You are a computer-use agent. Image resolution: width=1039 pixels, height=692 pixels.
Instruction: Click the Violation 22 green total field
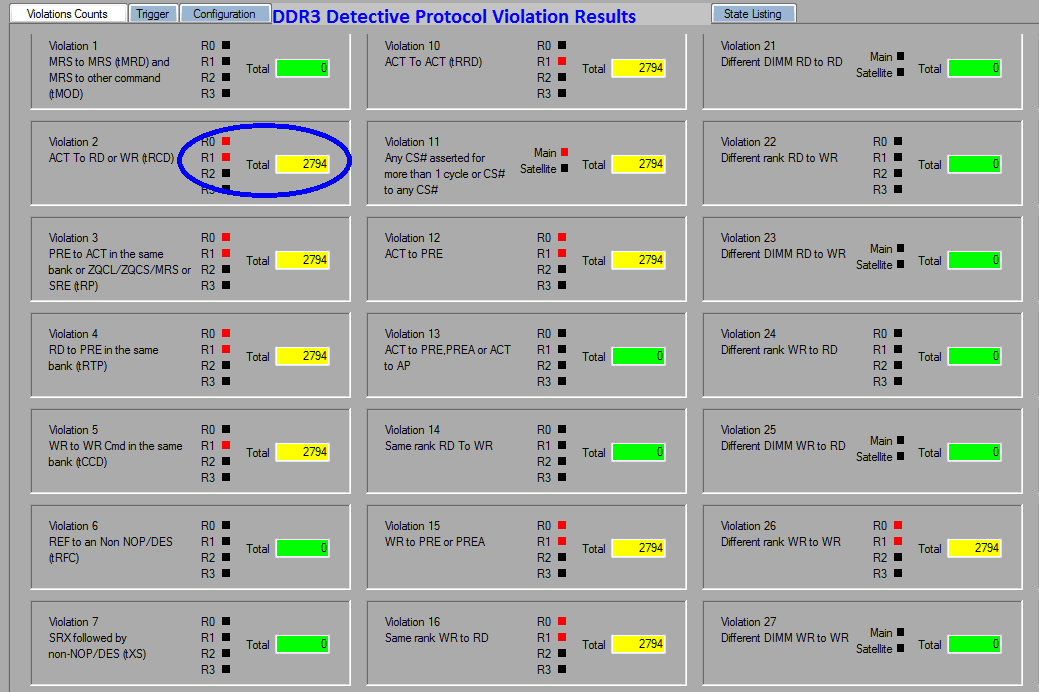point(975,164)
